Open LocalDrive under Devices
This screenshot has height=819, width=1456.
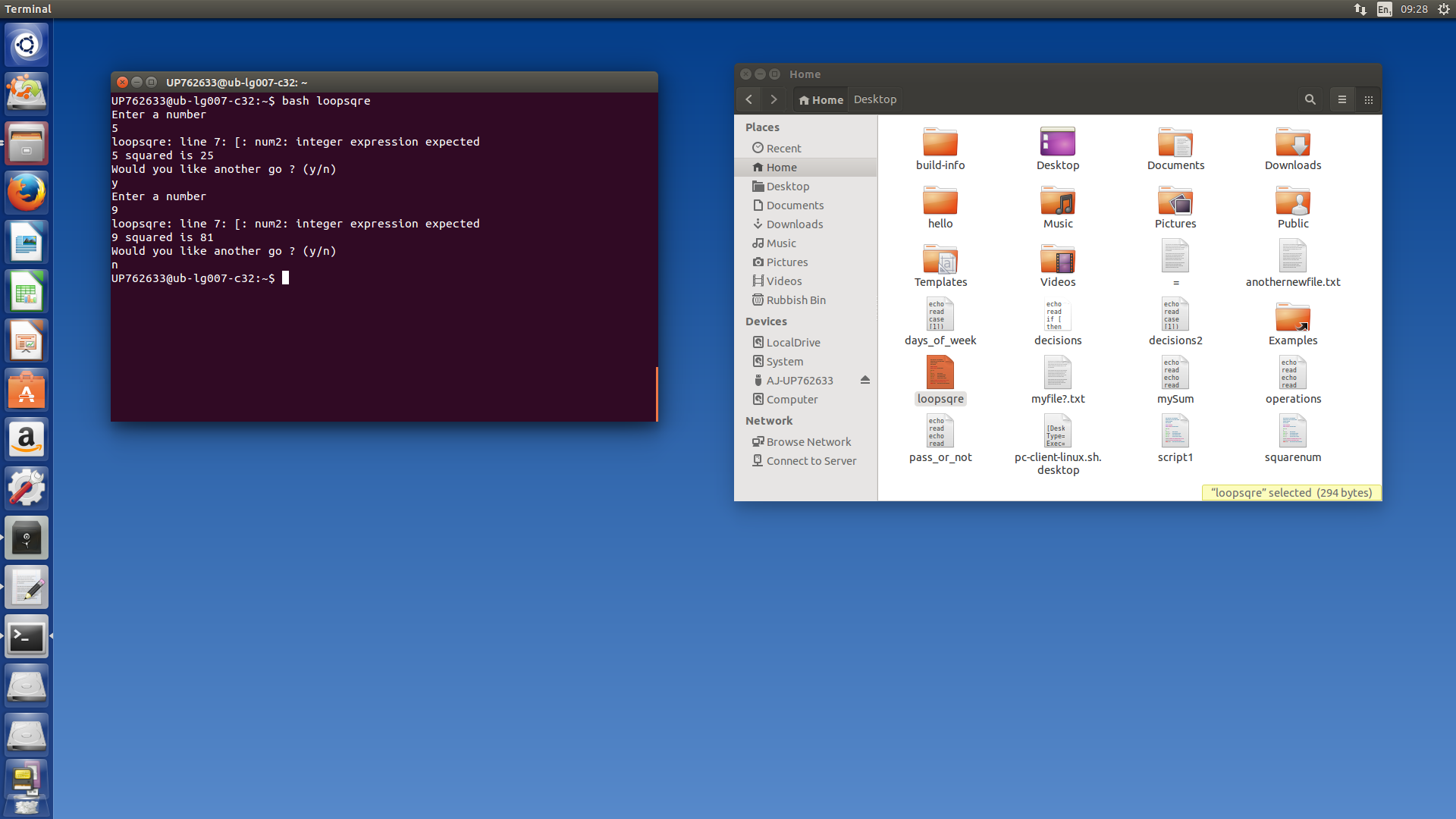coord(805,343)
